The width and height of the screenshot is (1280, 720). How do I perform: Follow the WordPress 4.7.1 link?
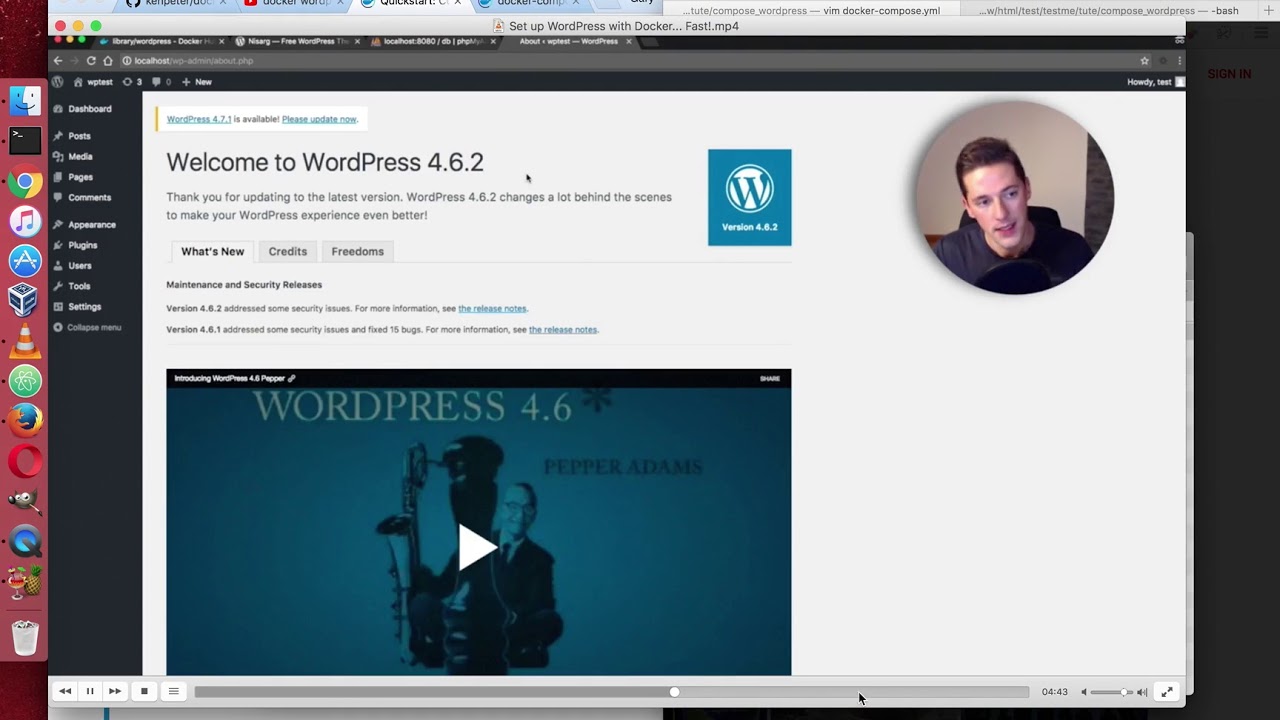(199, 119)
